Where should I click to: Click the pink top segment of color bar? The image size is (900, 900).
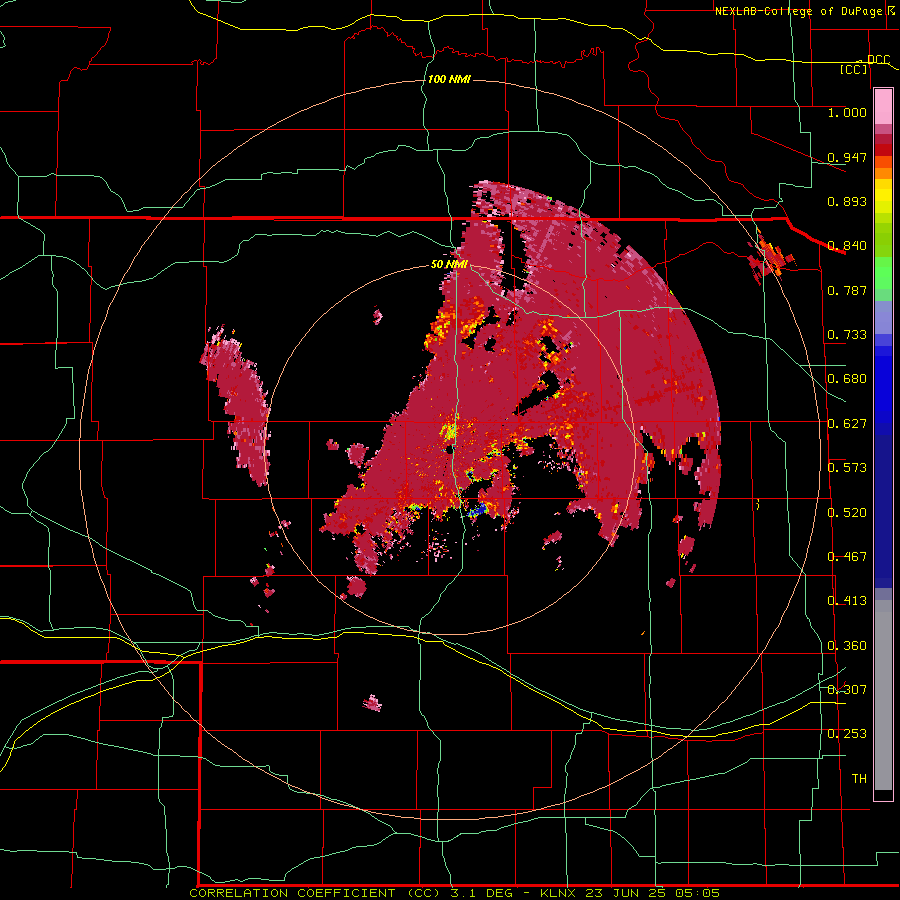883,106
